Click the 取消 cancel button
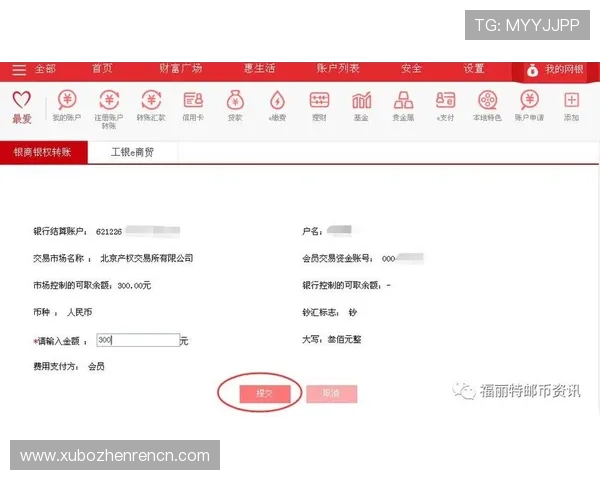Image resolution: width=600 pixels, height=480 pixels. pyautogui.click(x=332, y=393)
